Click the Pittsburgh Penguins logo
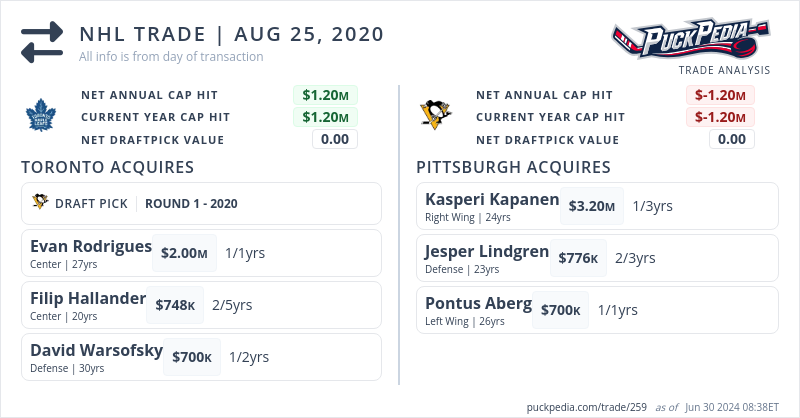 click(435, 116)
